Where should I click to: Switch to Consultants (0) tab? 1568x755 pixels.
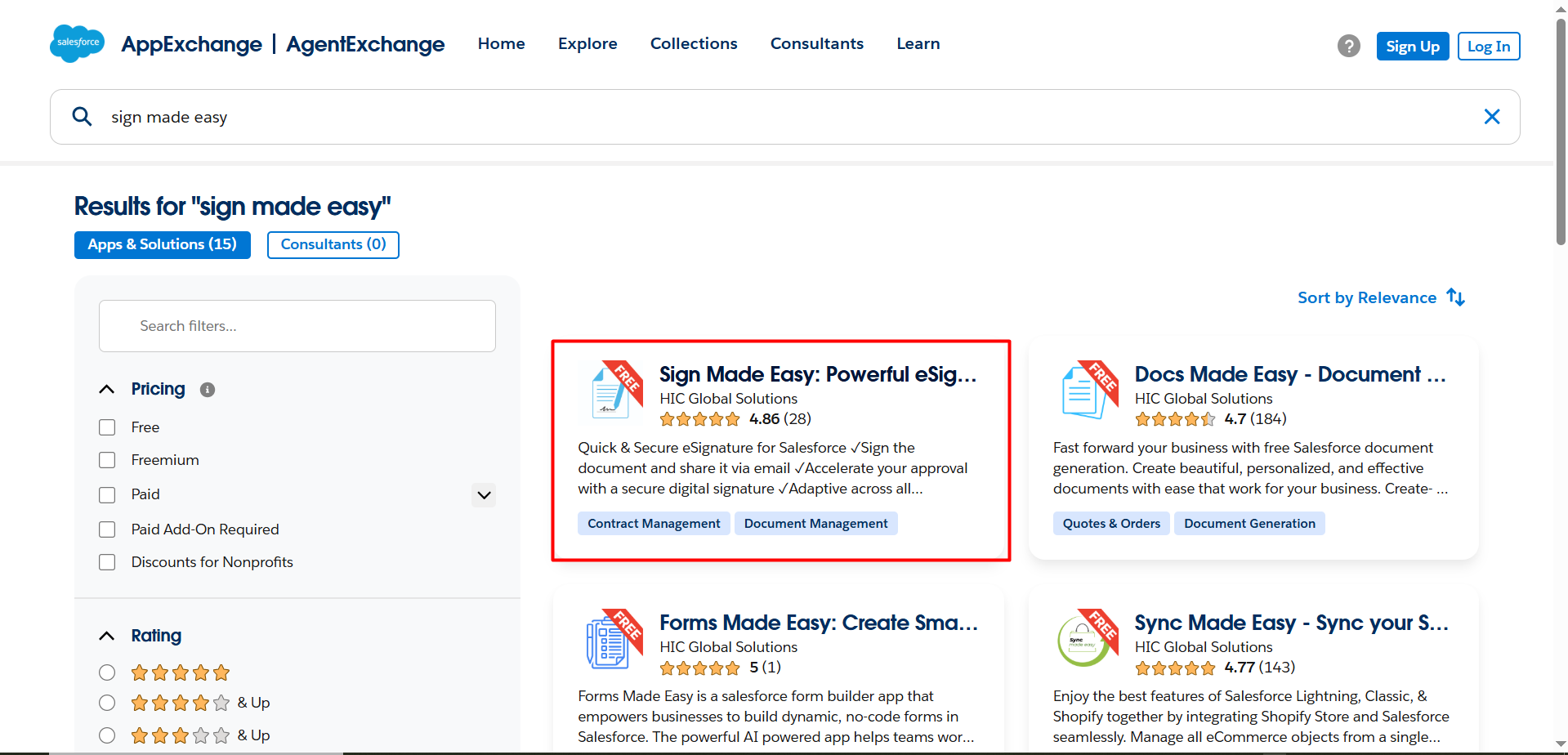333,245
